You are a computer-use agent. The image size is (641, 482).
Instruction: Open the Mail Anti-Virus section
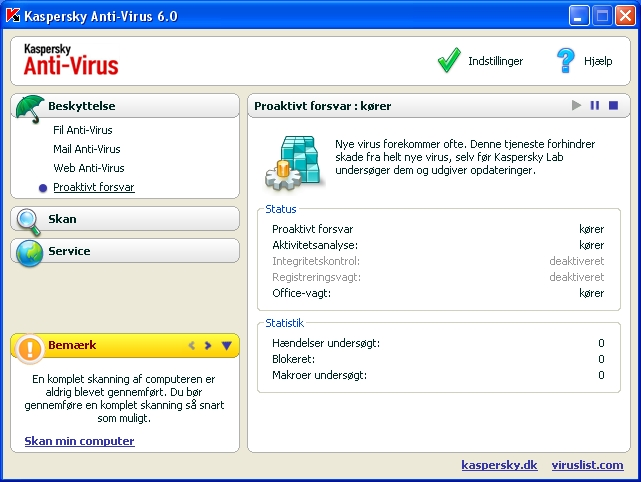[x=87, y=149]
